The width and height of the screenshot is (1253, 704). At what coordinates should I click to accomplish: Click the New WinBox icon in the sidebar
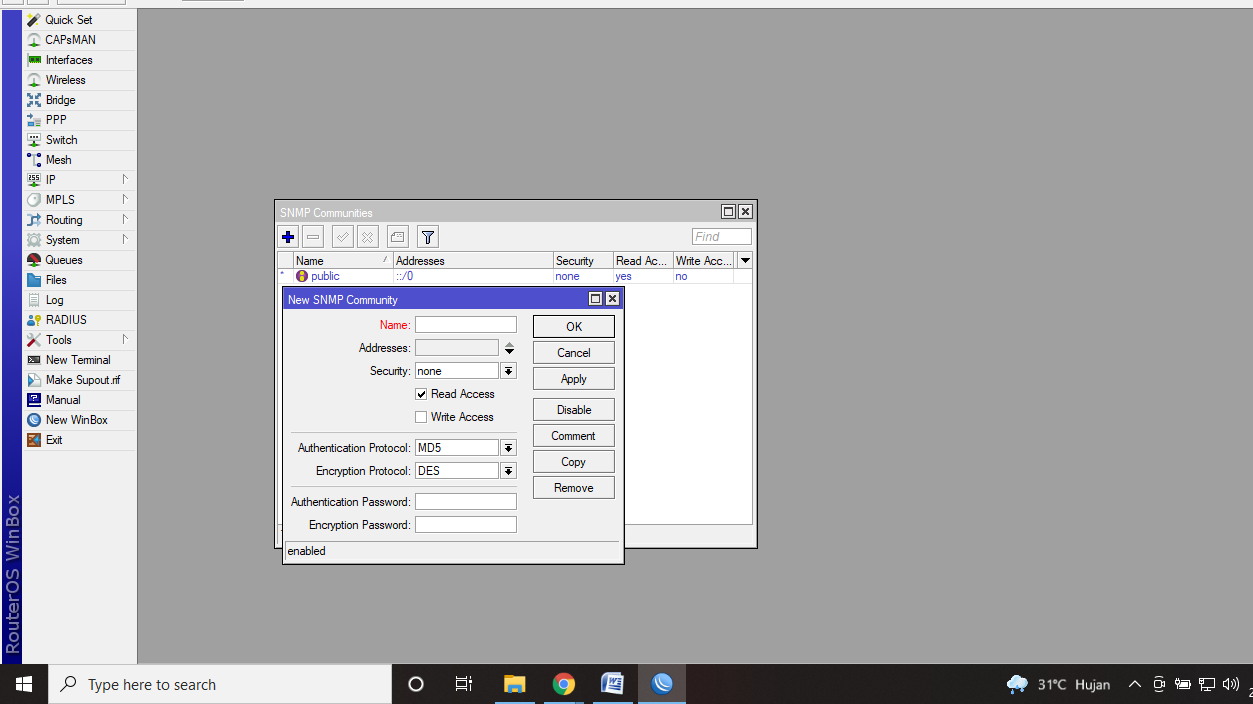click(35, 420)
